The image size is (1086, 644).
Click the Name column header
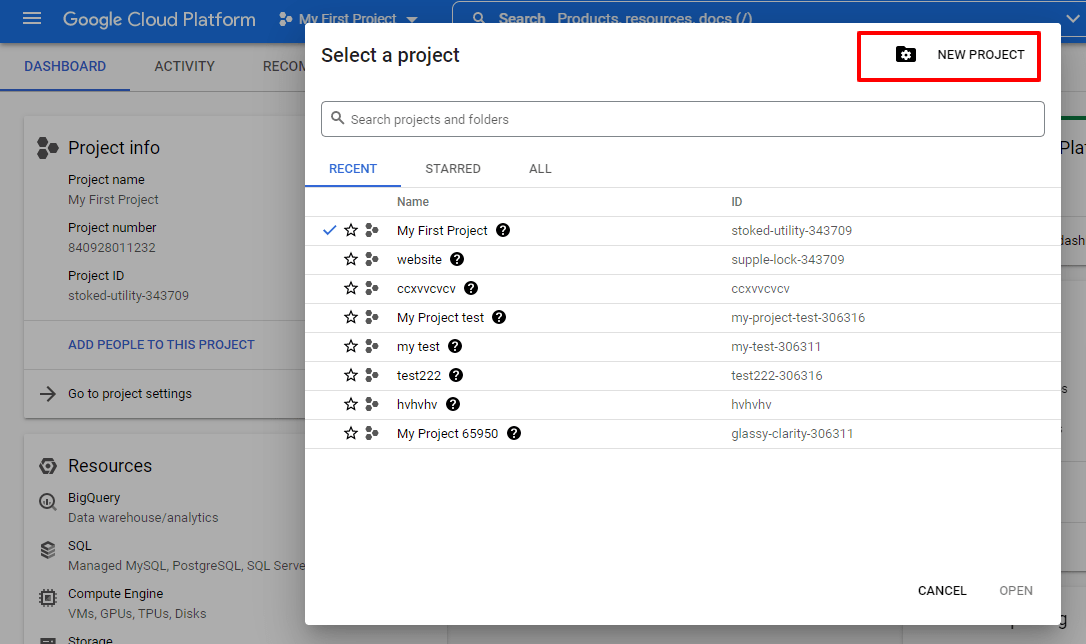413,202
